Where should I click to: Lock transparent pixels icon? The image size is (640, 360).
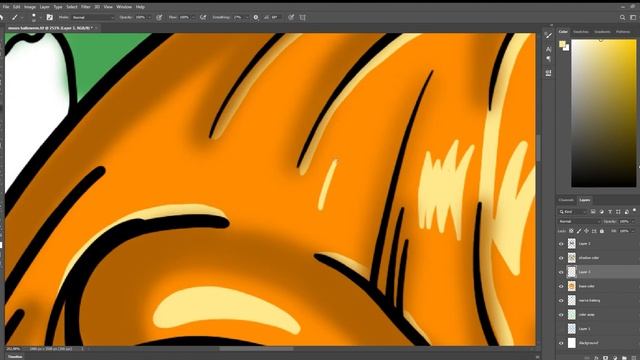pyautogui.click(x=571, y=231)
